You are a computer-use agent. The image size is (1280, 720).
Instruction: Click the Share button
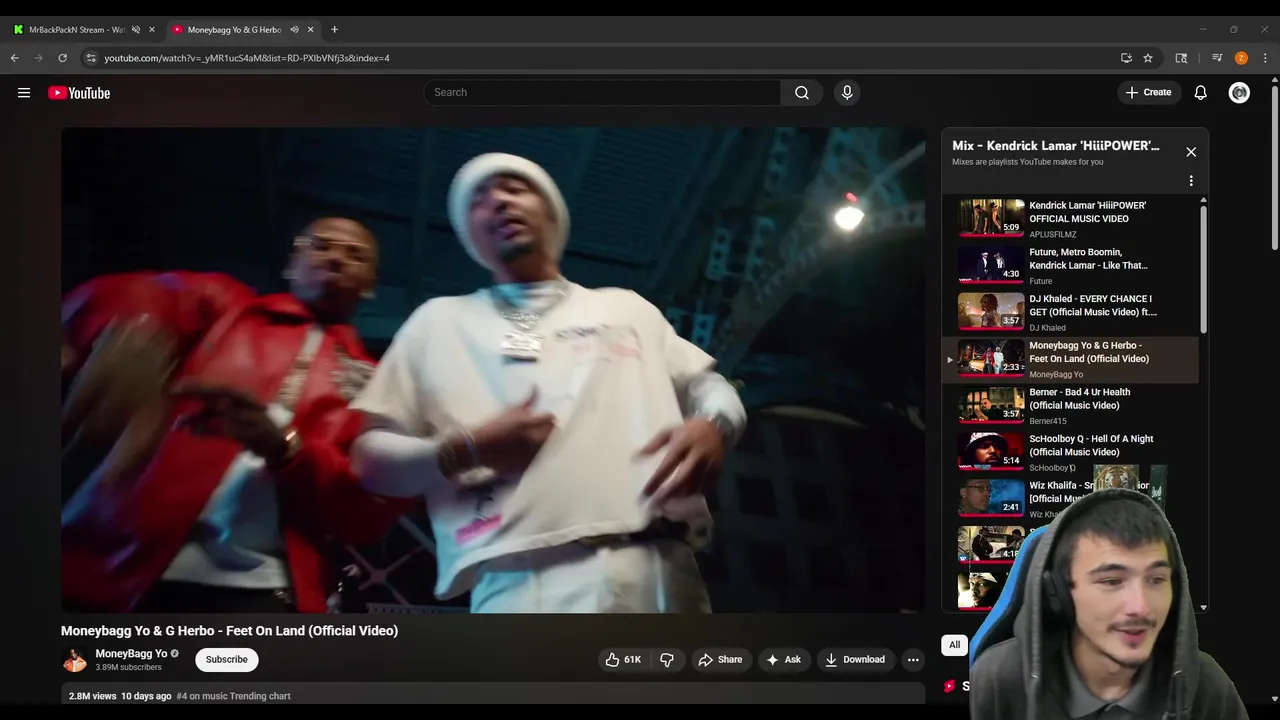coord(720,660)
